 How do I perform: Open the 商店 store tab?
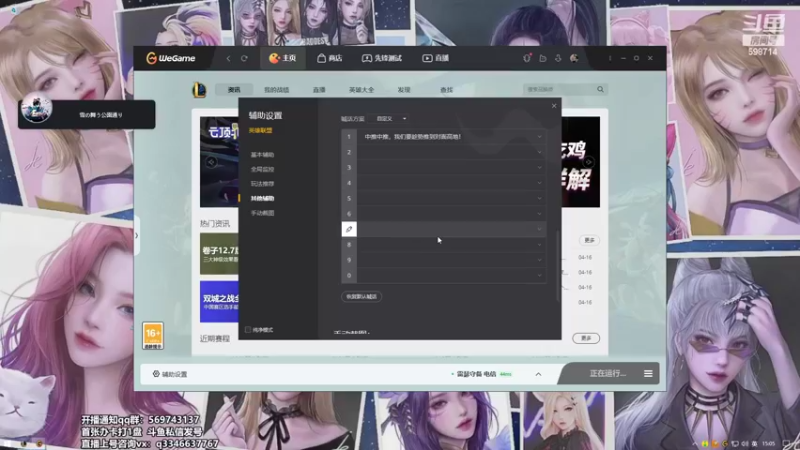point(330,58)
